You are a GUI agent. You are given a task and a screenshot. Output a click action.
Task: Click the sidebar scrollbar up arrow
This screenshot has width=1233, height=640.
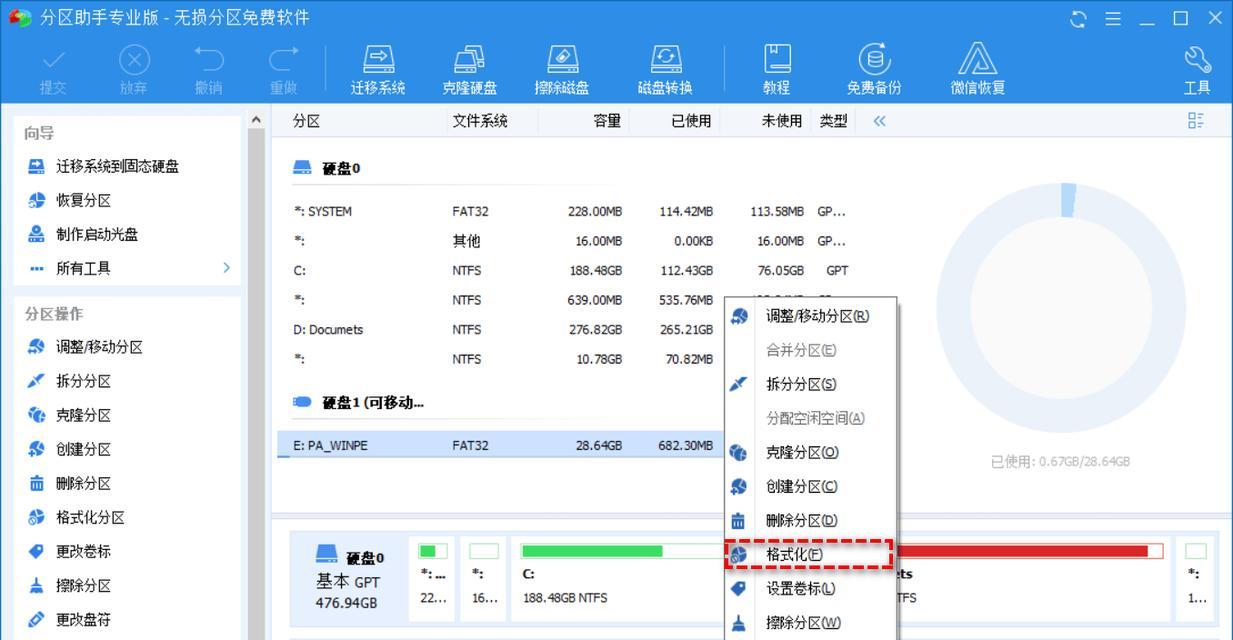256,120
